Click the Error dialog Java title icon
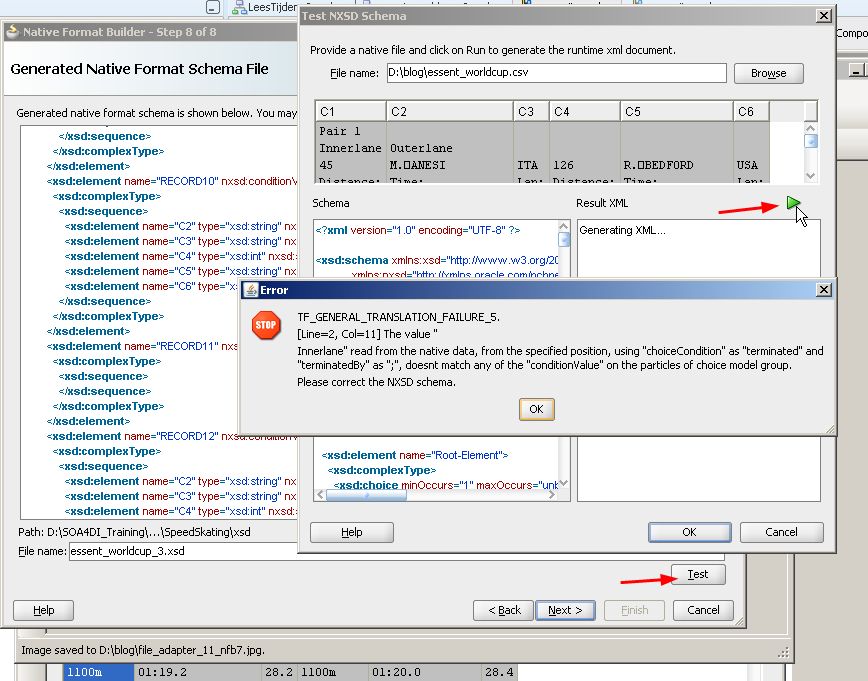 (x=250, y=290)
